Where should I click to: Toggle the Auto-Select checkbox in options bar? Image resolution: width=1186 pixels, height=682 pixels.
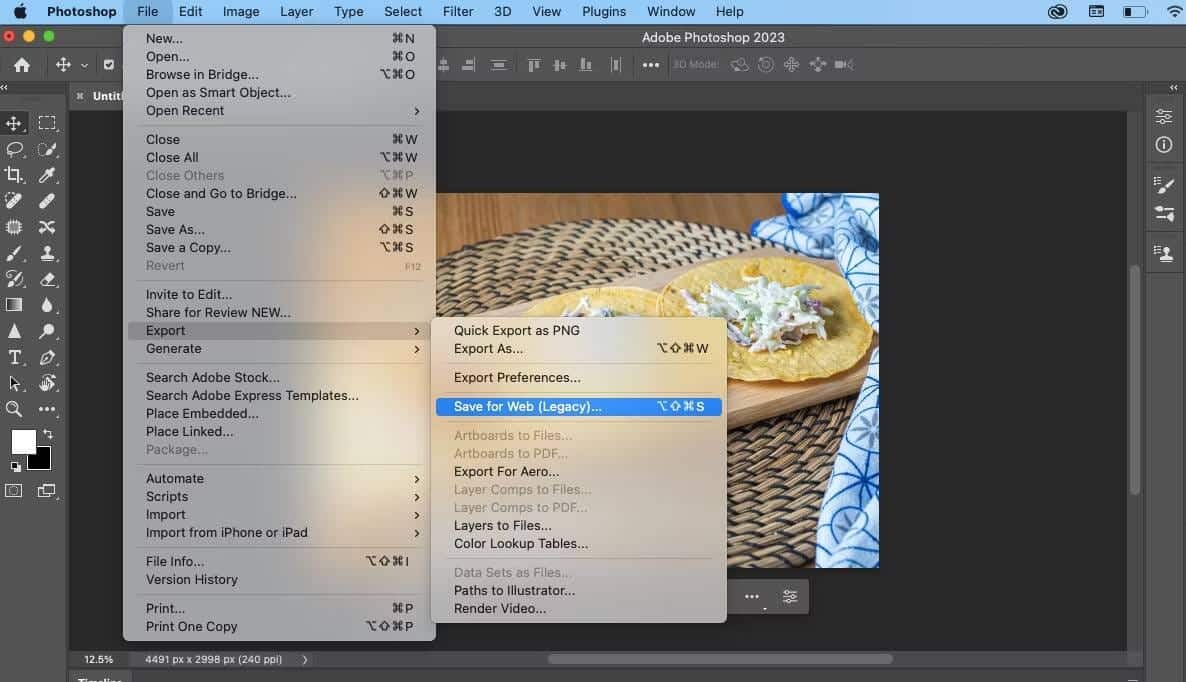(109, 65)
